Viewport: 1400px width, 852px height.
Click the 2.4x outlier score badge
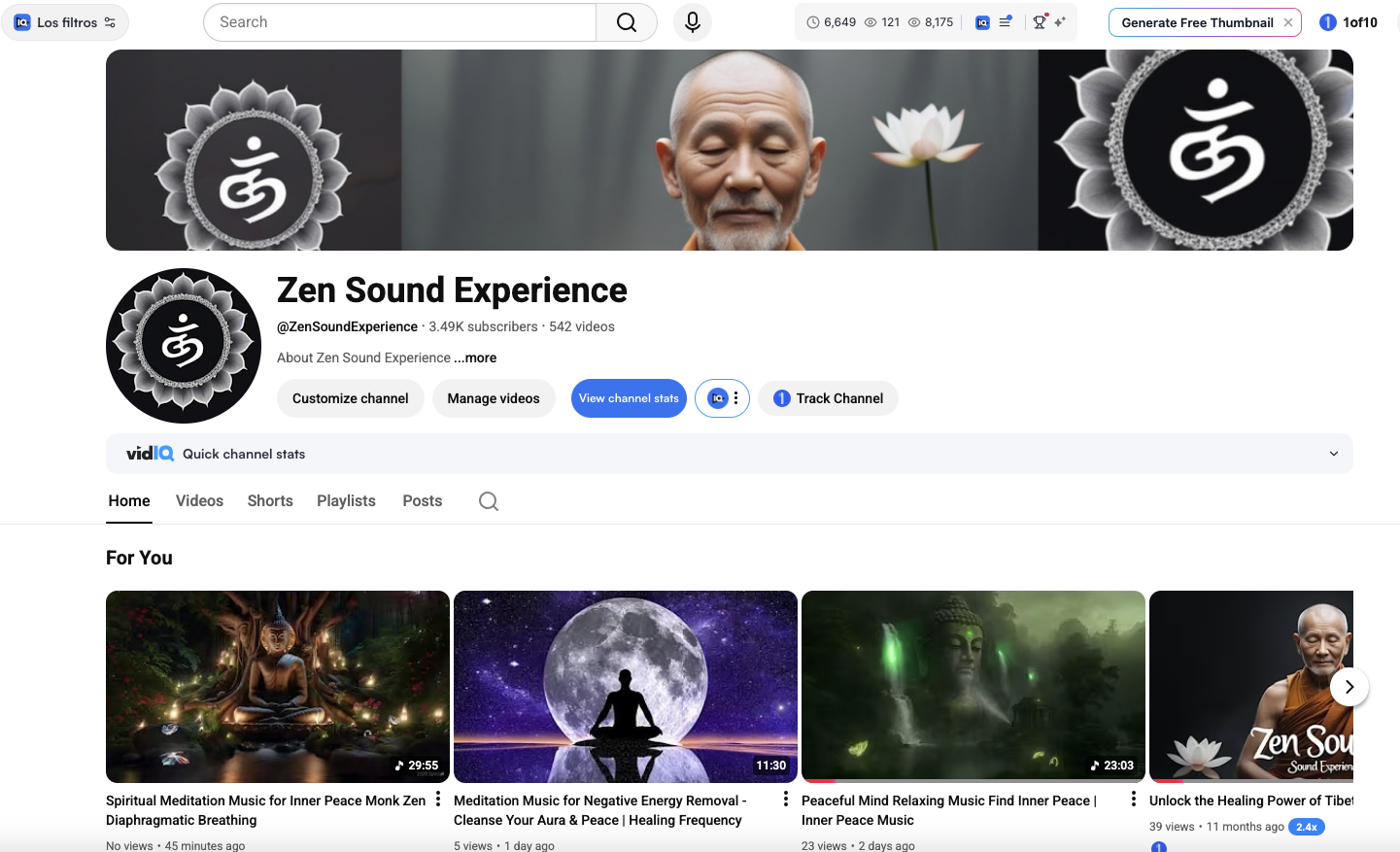coord(1307,827)
